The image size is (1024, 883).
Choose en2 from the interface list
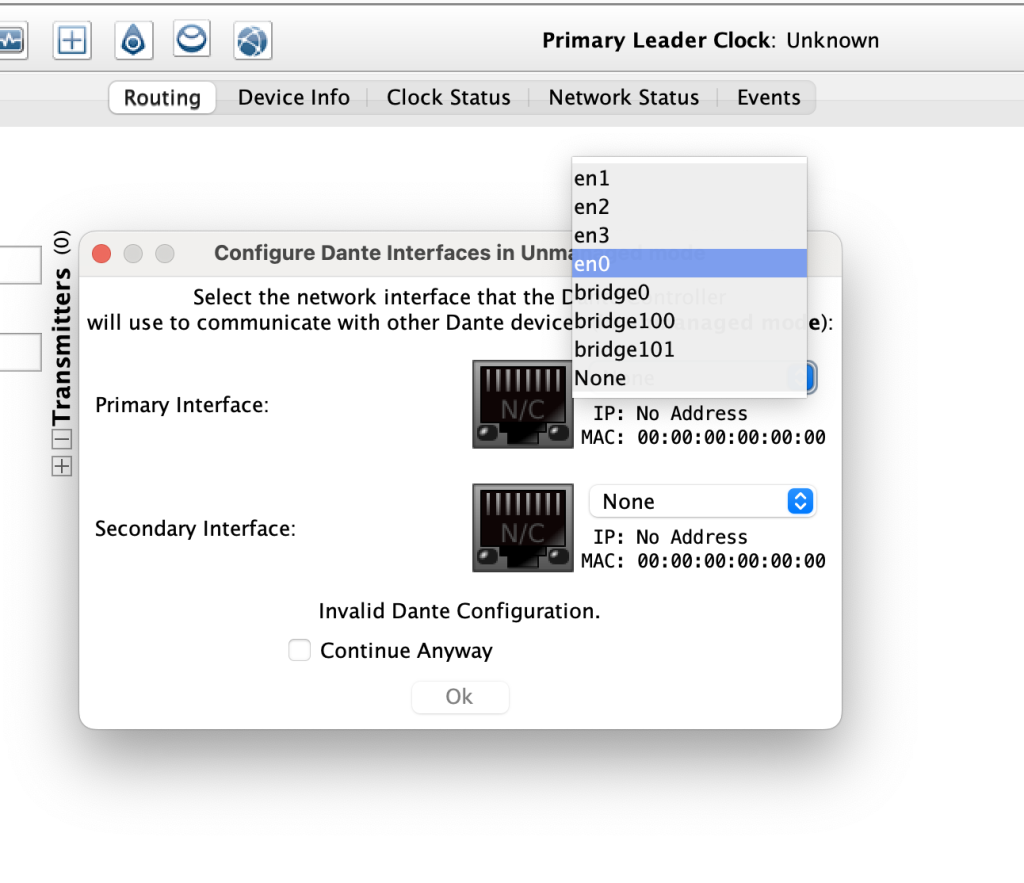click(x=689, y=206)
